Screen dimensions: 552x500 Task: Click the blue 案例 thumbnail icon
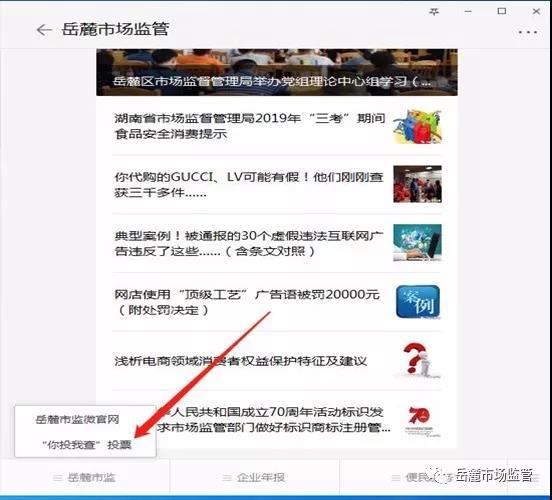click(418, 302)
